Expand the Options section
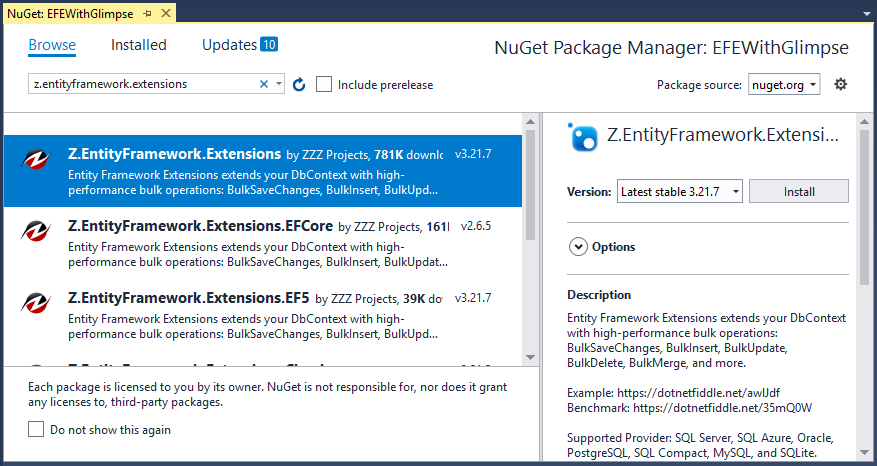The width and height of the screenshot is (877, 466). 578,247
